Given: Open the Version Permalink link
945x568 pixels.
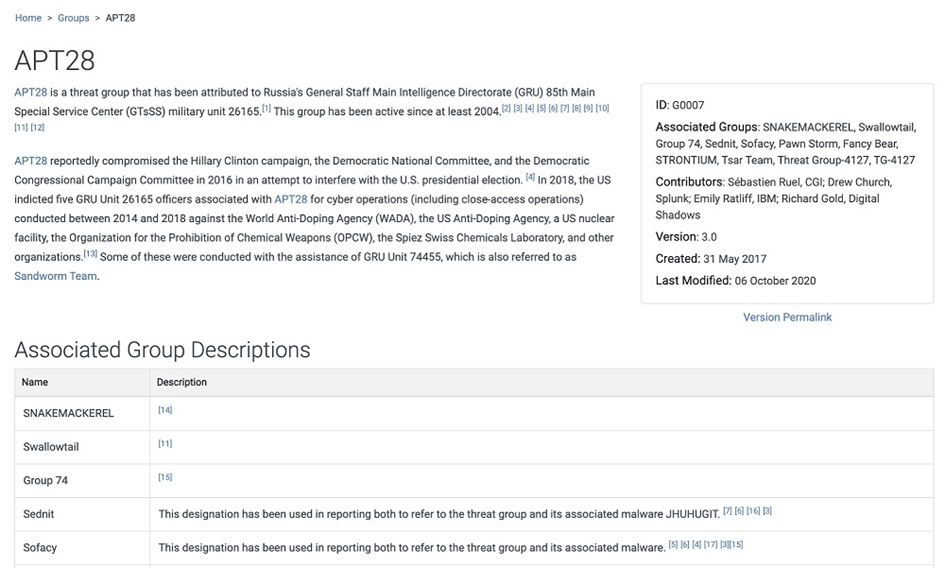Looking at the screenshot, I should coord(787,317).
